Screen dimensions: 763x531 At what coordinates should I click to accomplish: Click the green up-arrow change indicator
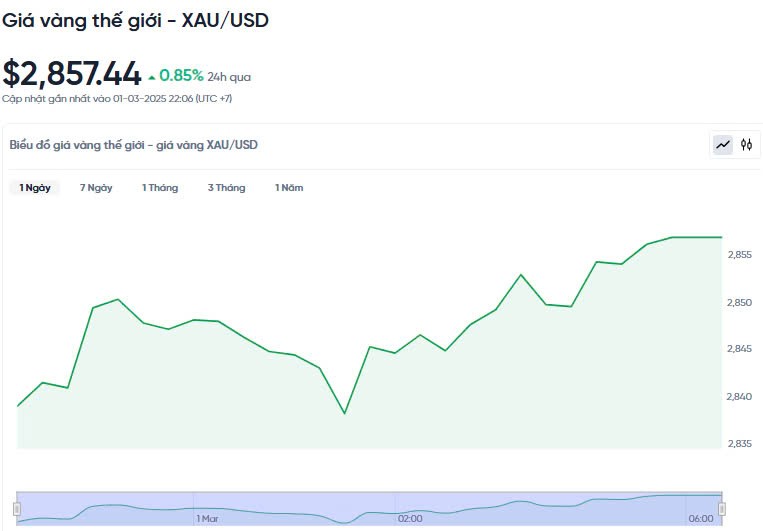coord(152,76)
